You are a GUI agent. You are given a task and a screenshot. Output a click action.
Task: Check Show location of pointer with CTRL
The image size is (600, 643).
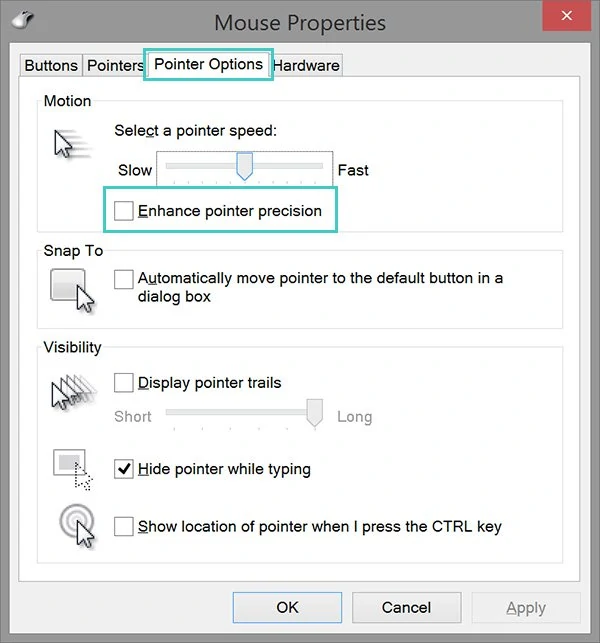click(x=123, y=526)
